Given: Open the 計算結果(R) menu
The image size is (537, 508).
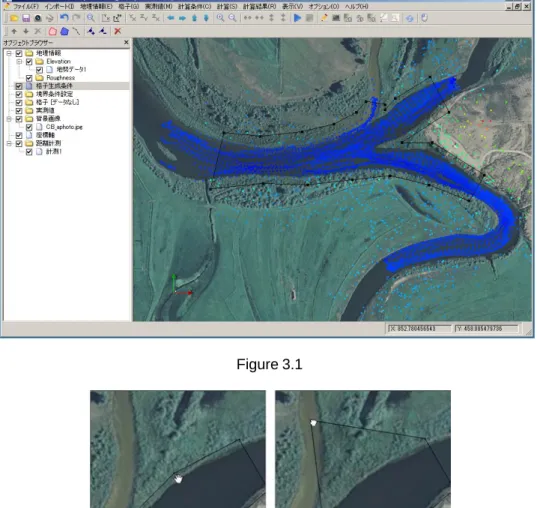Looking at the screenshot, I should point(260,7).
